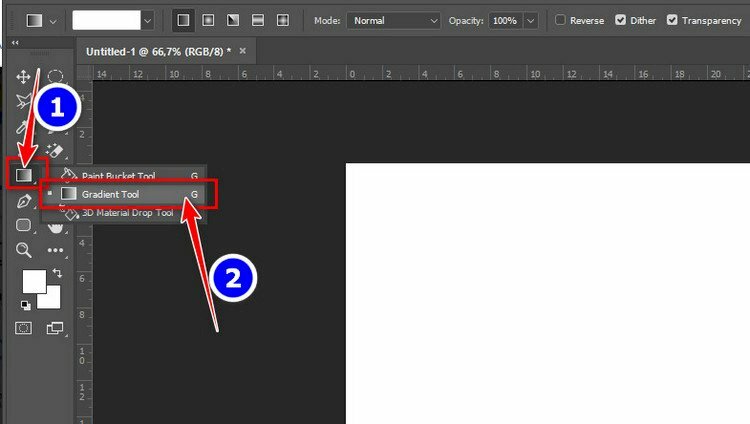Choose the Diamond Gradient style icon
The image size is (750, 424).
[283, 20]
